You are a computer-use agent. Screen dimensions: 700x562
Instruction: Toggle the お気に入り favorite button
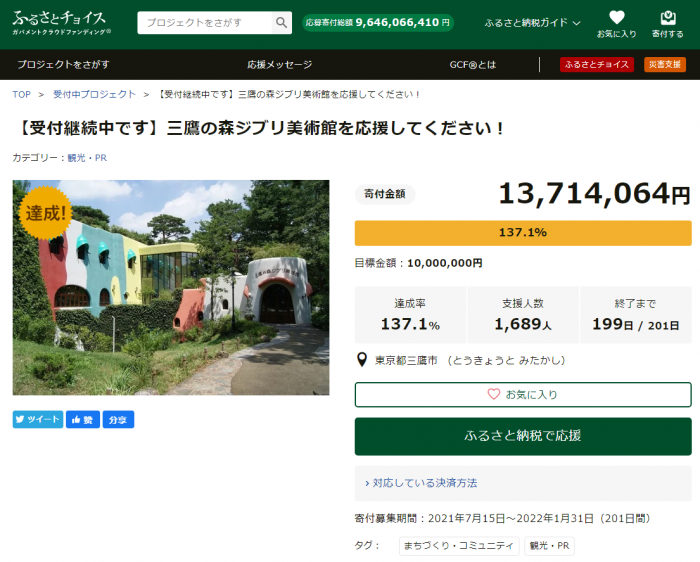point(522,394)
